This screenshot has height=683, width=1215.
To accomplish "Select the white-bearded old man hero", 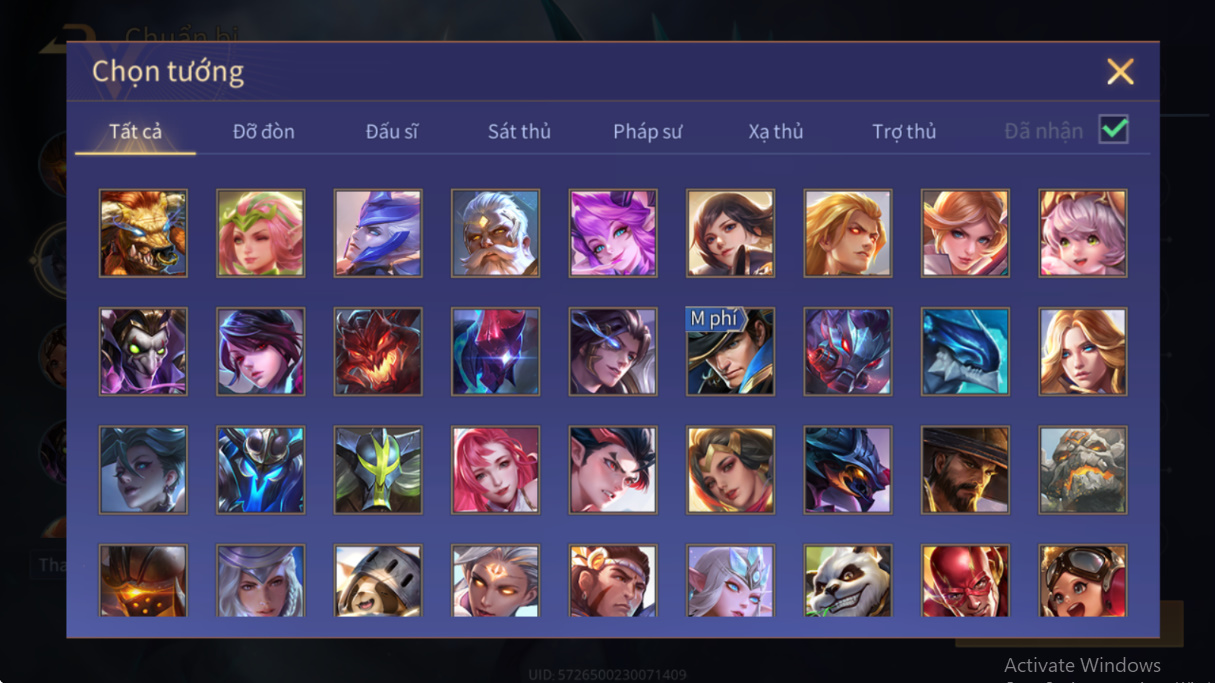I will 495,233.
